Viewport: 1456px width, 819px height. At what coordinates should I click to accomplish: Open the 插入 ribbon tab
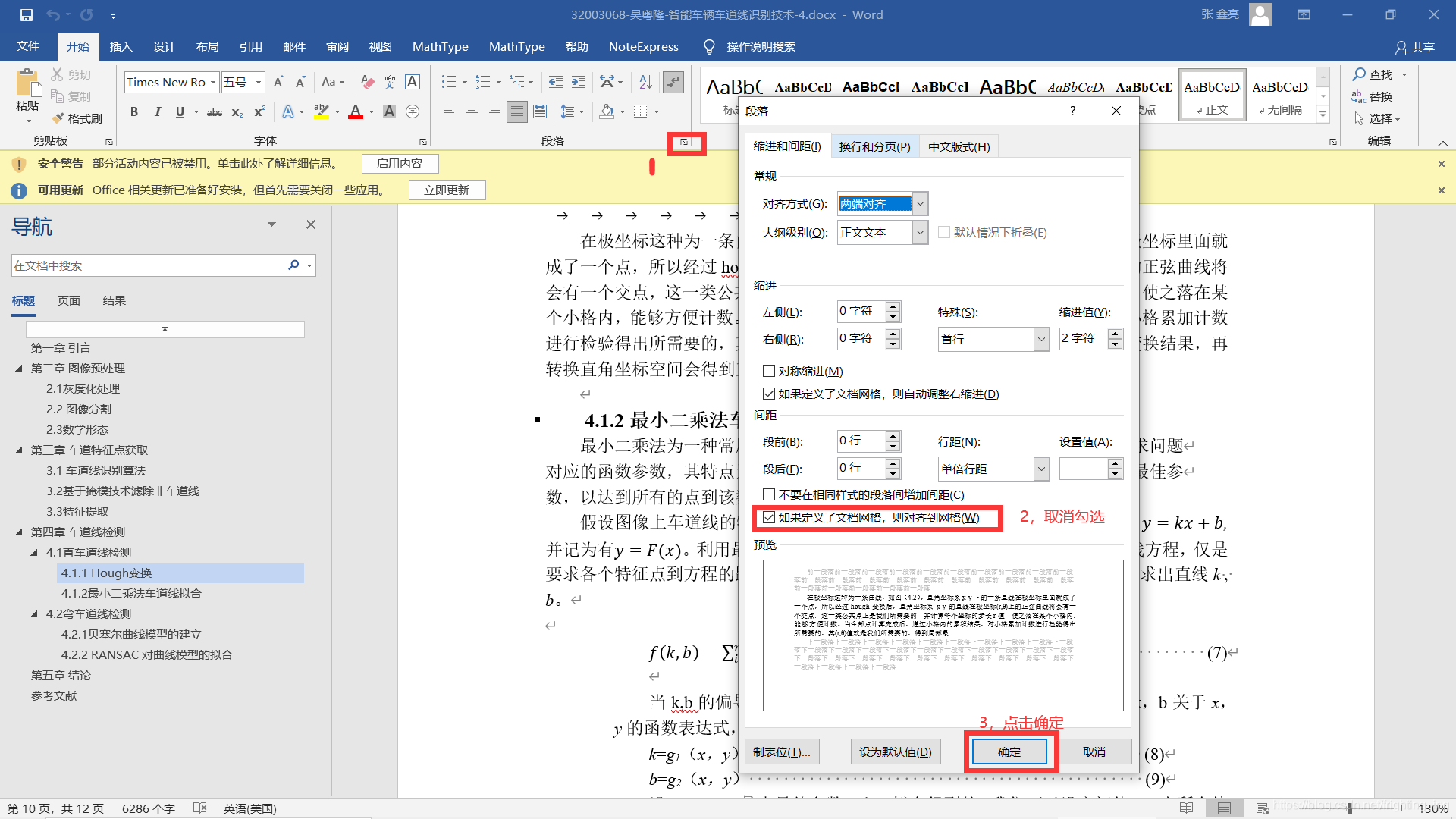click(x=121, y=47)
